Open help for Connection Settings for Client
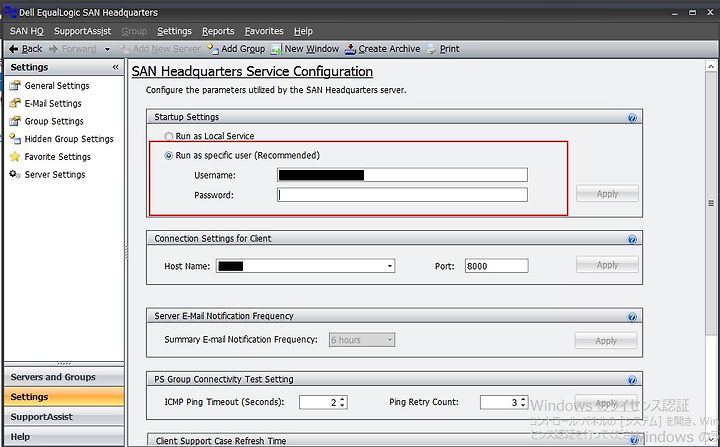This screenshot has width=720, height=447. click(x=632, y=239)
